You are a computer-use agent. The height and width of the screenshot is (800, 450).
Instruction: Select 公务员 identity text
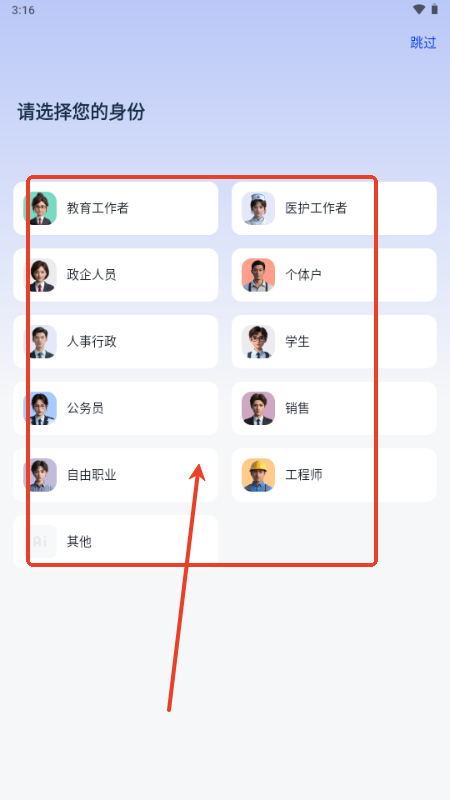(86, 408)
